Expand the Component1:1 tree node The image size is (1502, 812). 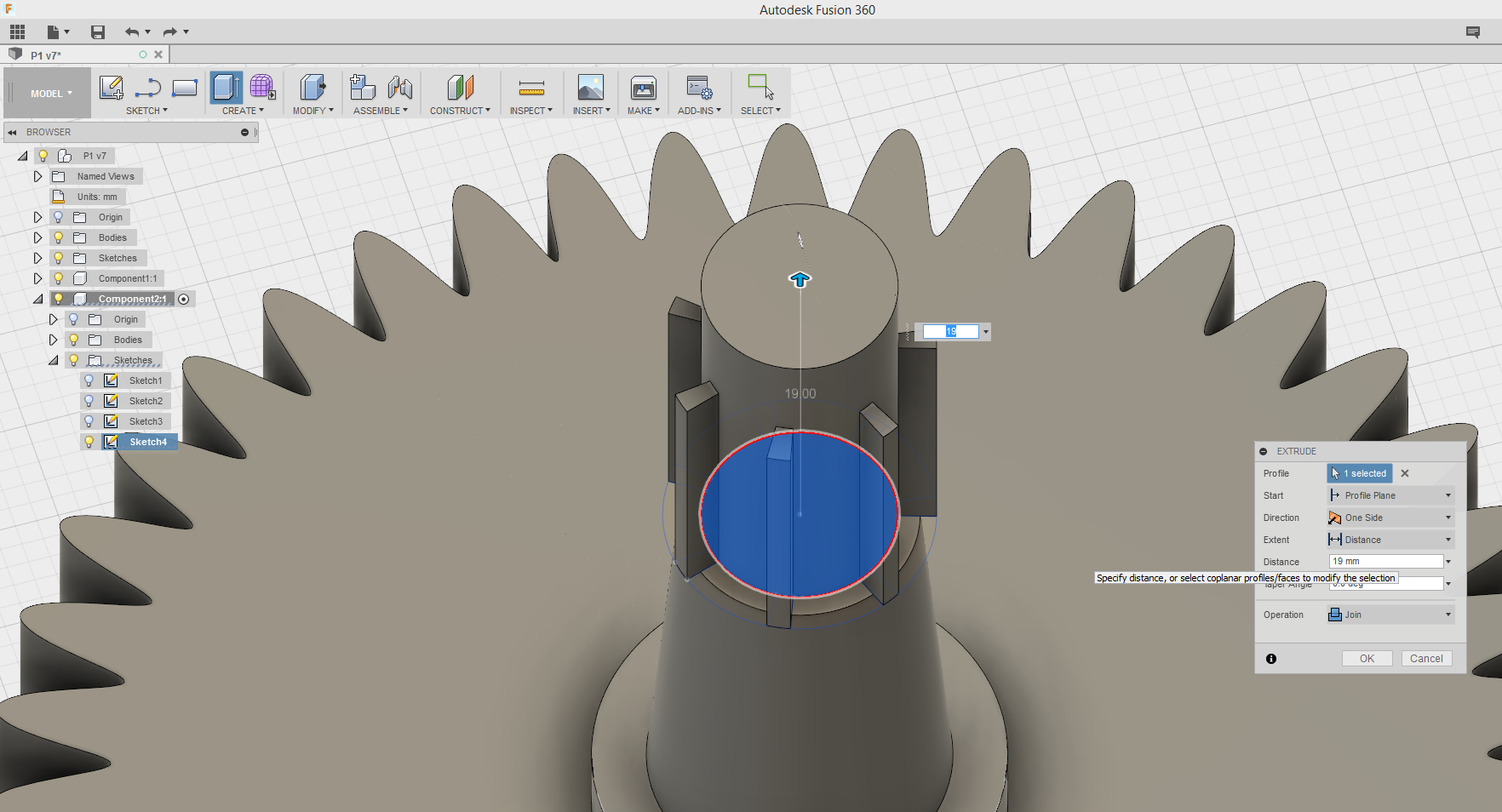point(37,278)
